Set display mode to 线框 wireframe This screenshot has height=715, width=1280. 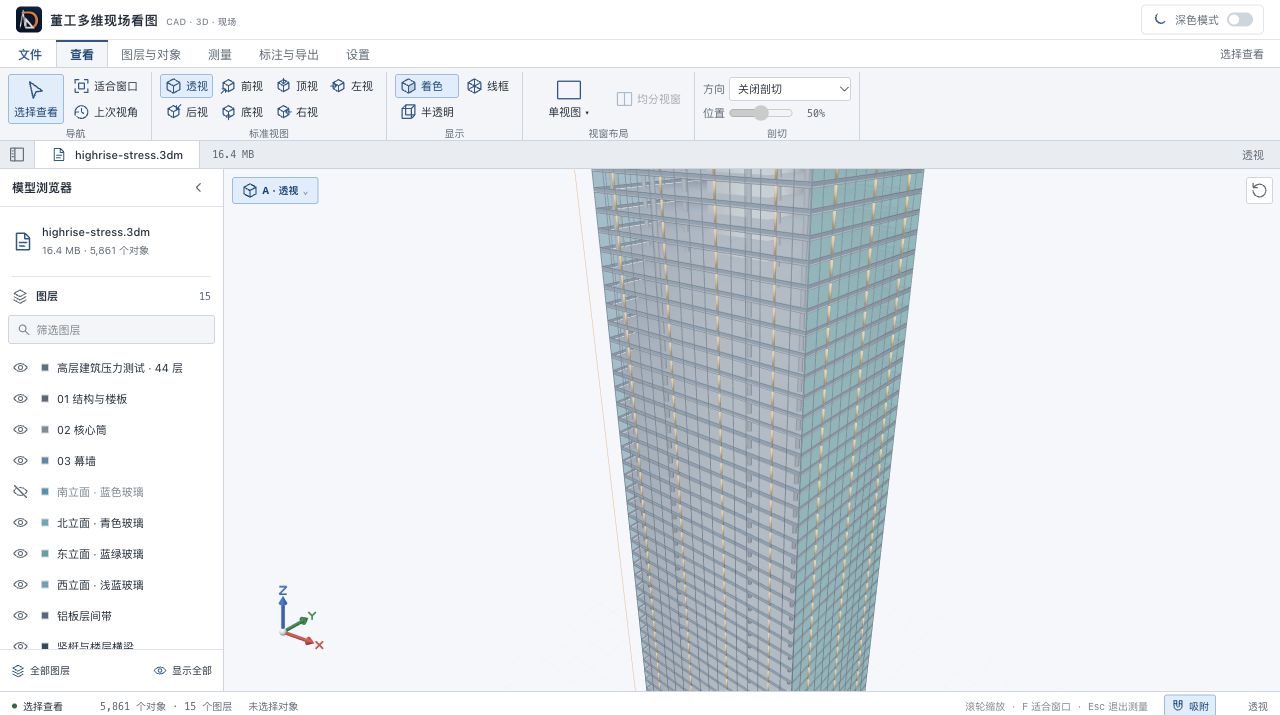pos(488,86)
